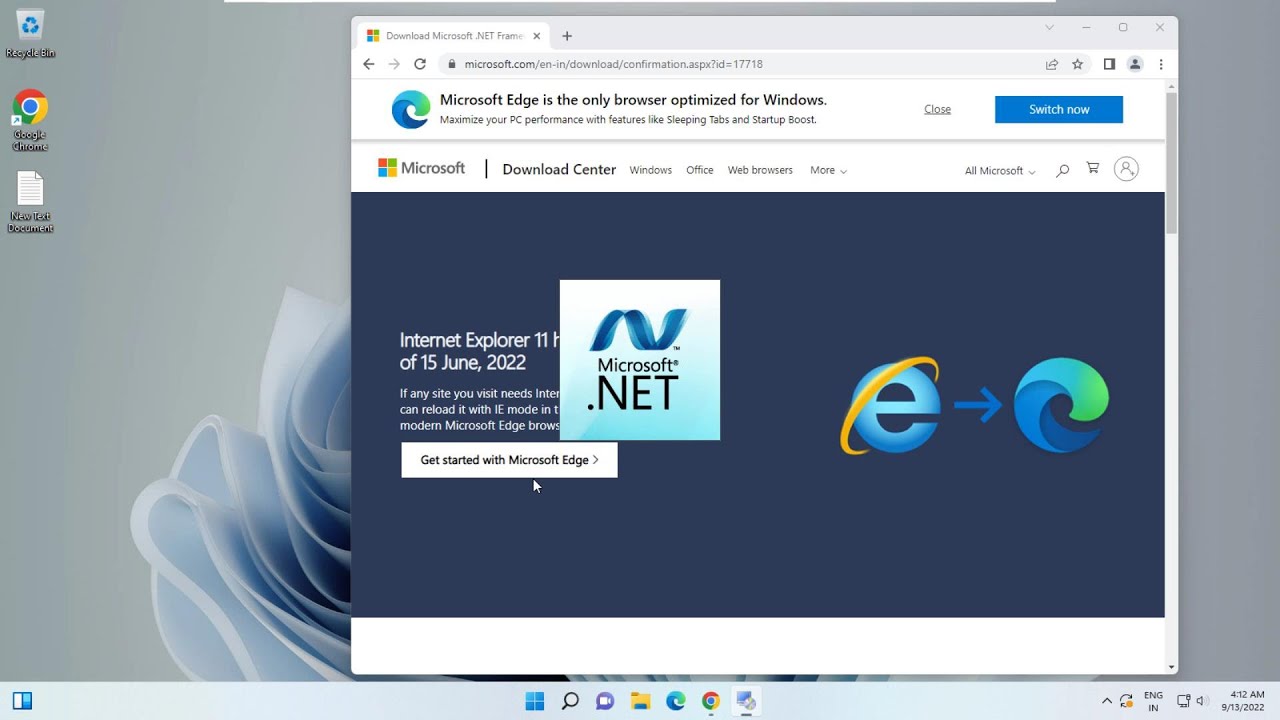Screen dimensions: 1280x720
Task: Open the Windows nav item
Action: [650, 170]
